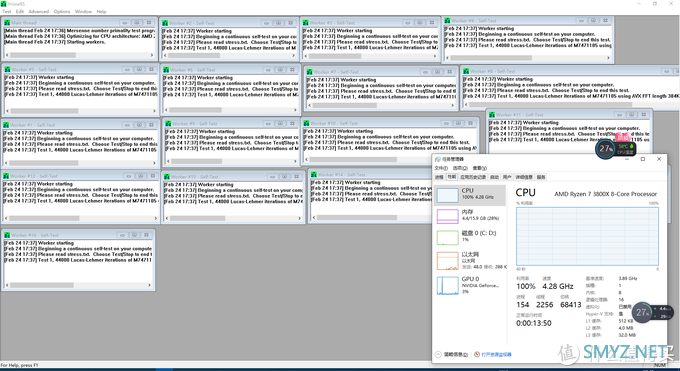Click horizontal scrollbar of Worker #16 window

click(x=78, y=285)
